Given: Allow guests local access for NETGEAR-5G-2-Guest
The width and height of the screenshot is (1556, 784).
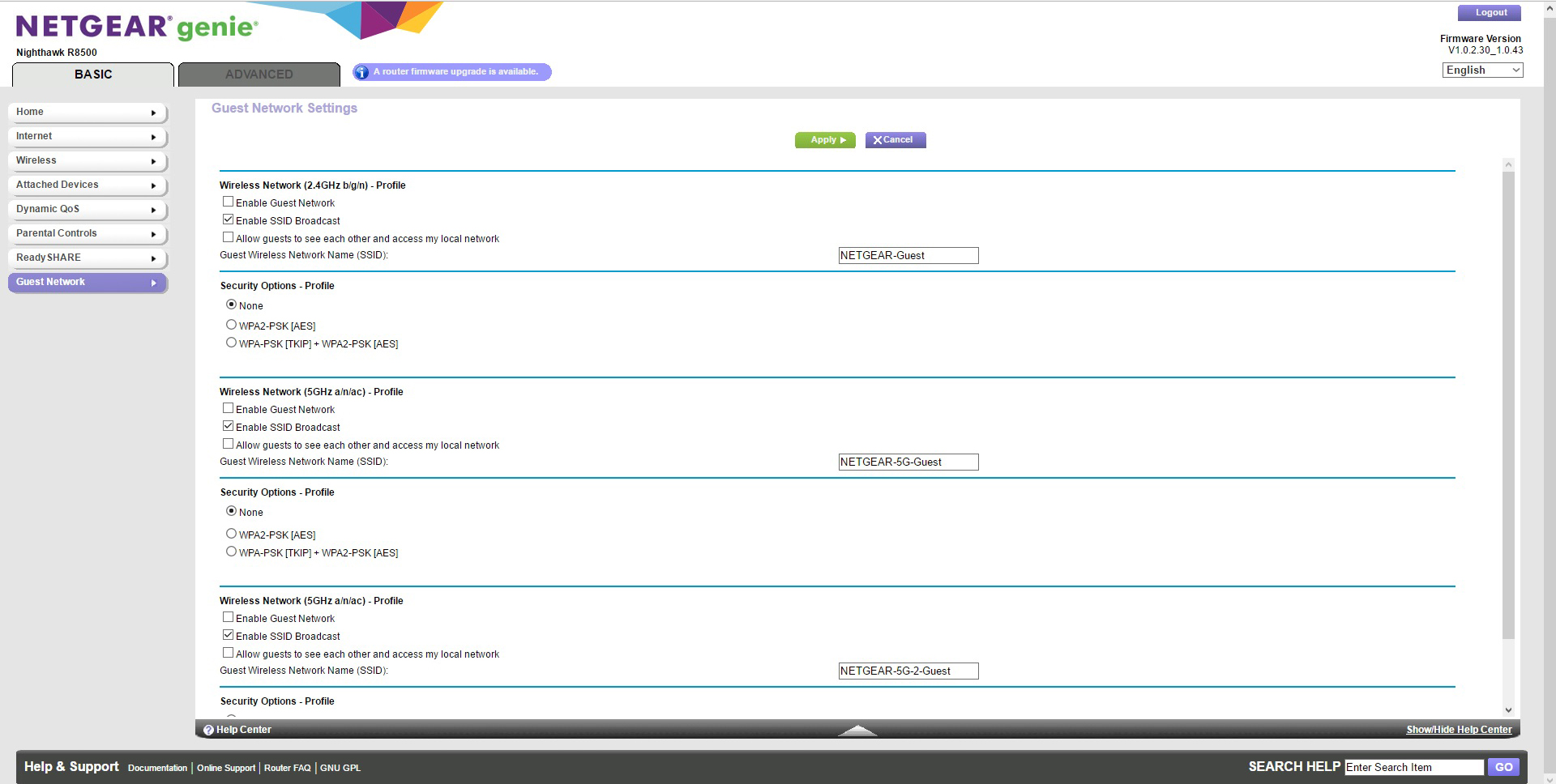Looking at the screenshot, I should click(229, 653).
